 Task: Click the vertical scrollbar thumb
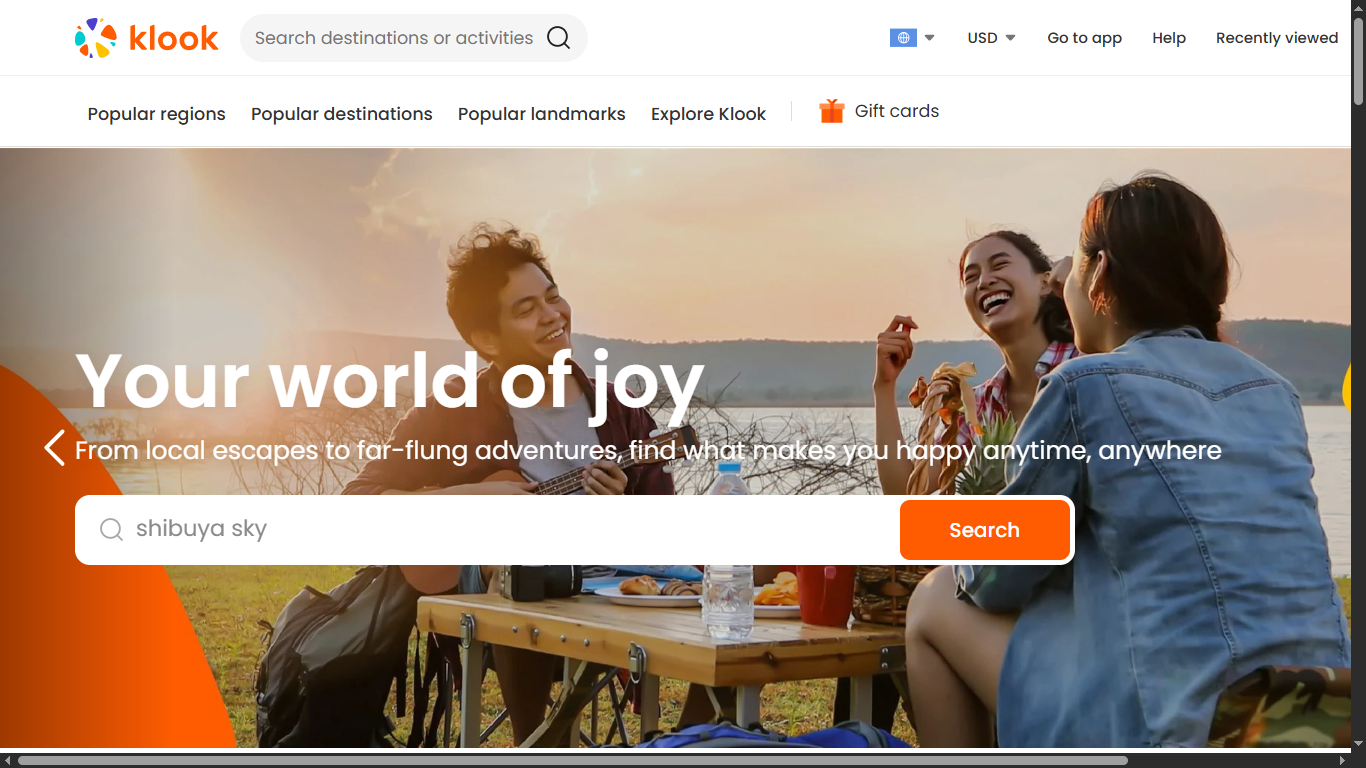(x=1358, y=61)
